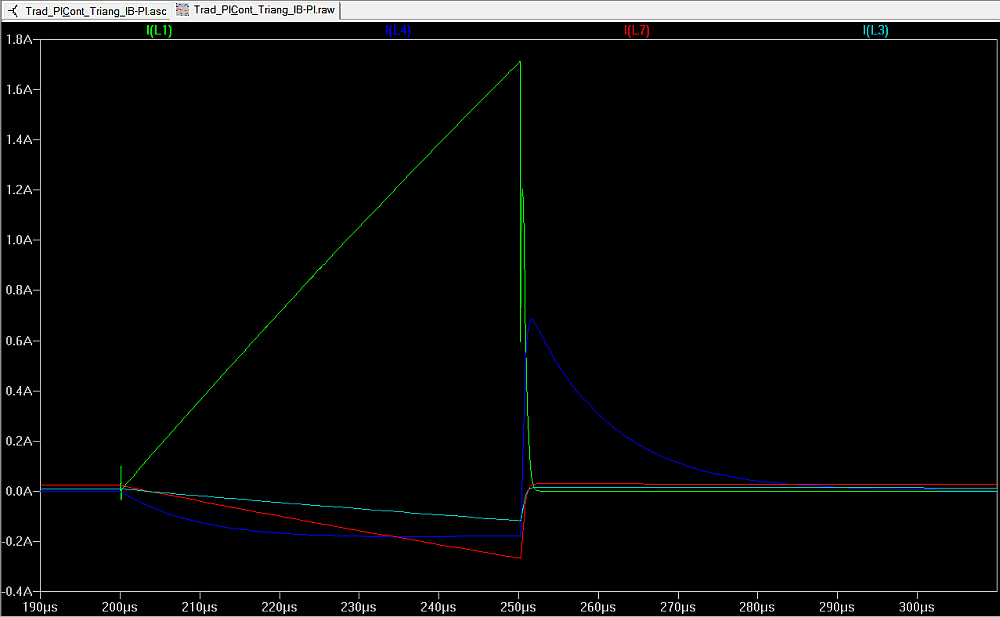Click the red I(L7) trace minimum point

pyautogui.click(x=520, y=558)
